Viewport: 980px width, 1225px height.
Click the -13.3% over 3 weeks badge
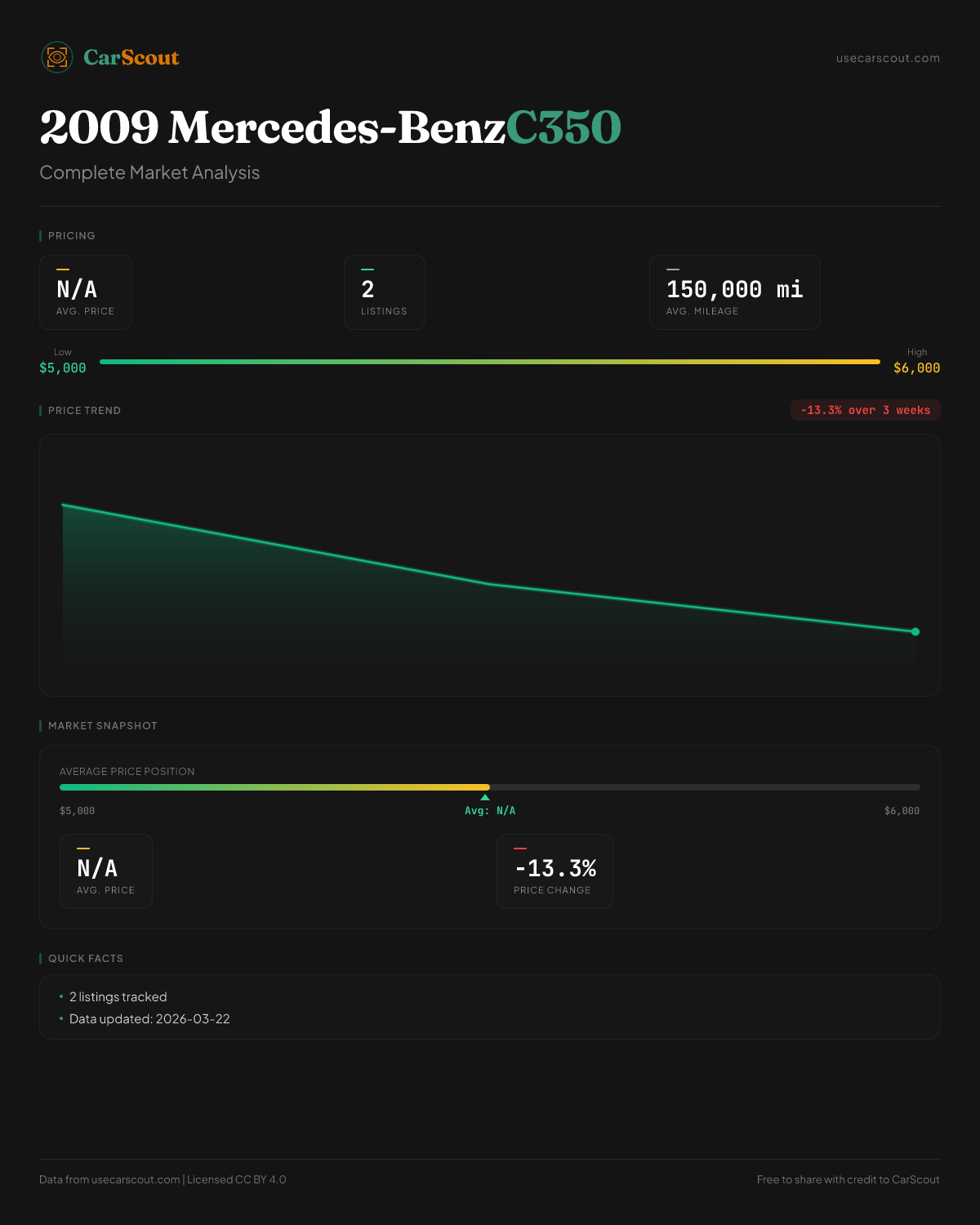[865, 410]
